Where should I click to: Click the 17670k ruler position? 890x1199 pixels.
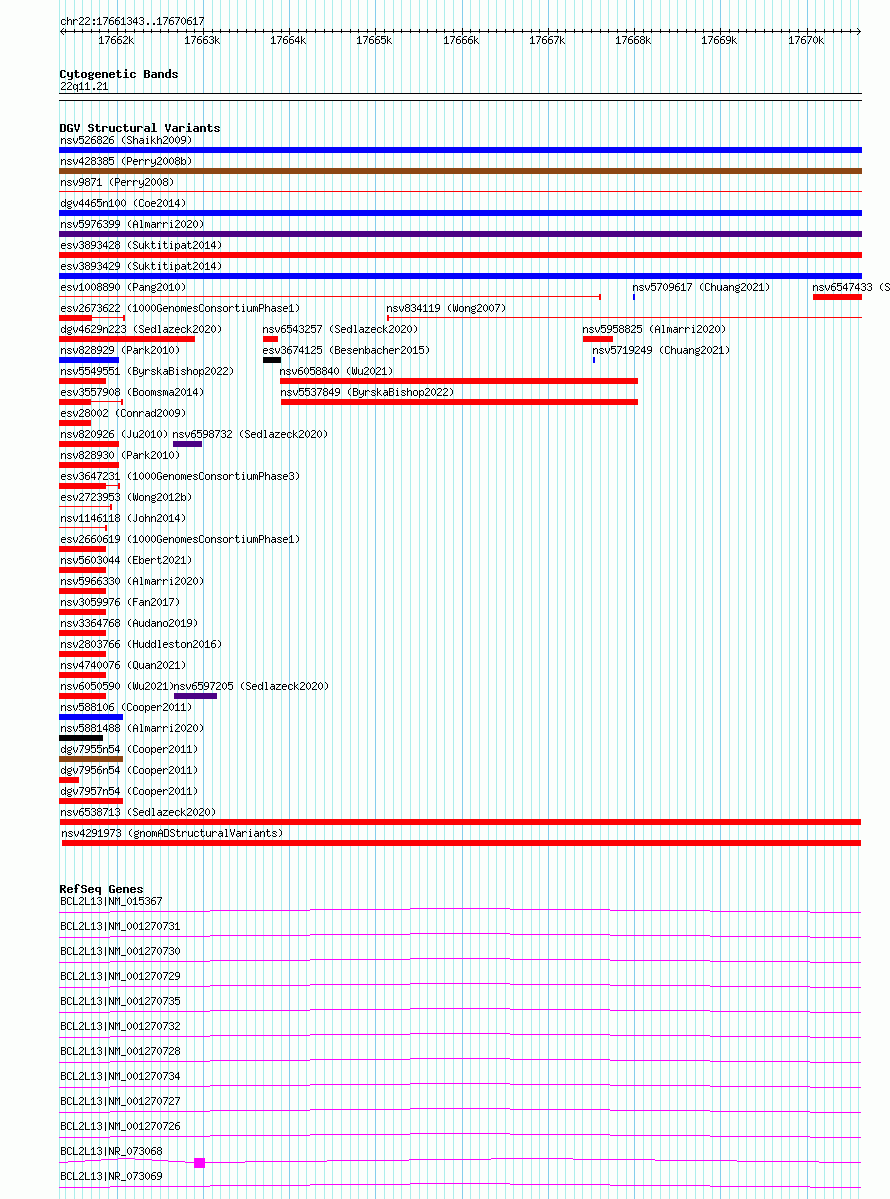[806, 41]
